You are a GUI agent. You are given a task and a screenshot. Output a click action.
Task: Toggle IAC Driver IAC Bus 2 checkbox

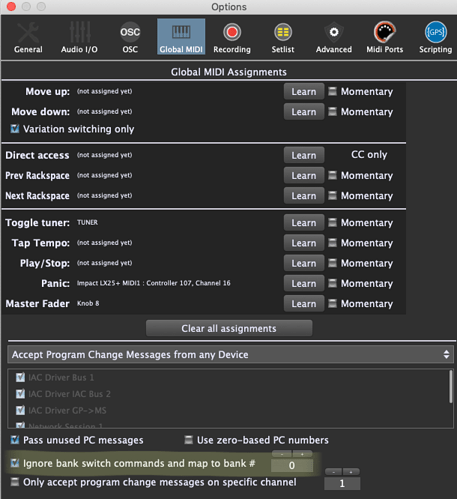pyautogui.click(x=20, y=394)
